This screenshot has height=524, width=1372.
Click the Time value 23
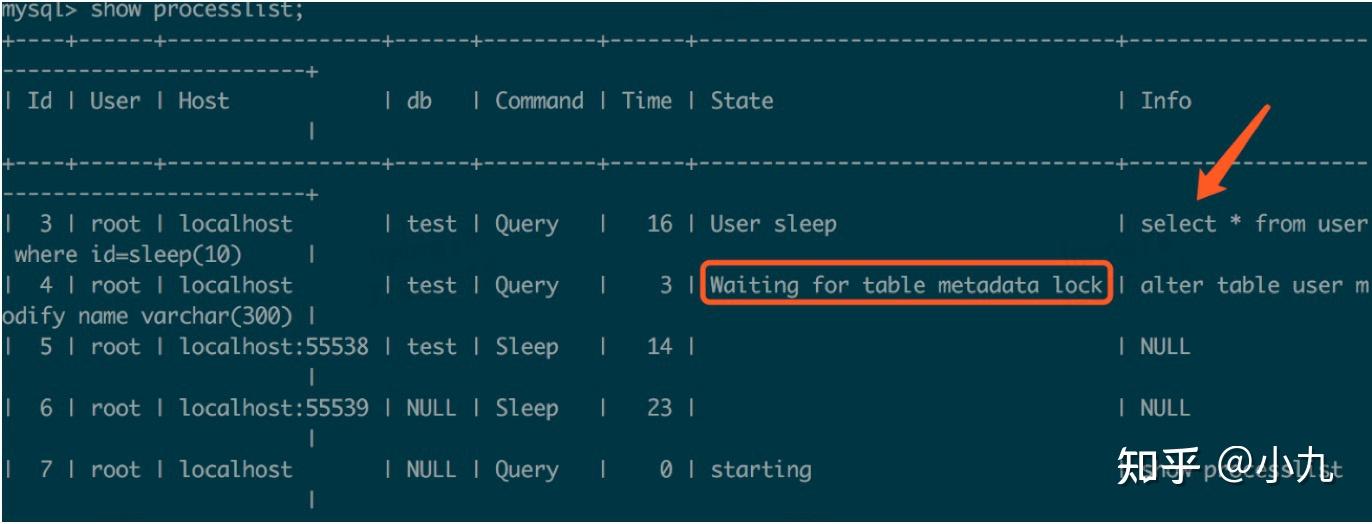659,407
